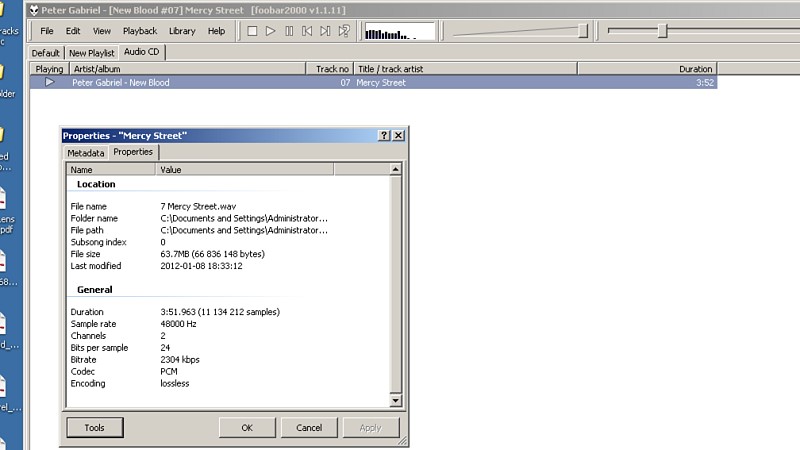The image size is (800, 450).
Task: Switch to the Metadata tab
Action: (x=85, y=153)
